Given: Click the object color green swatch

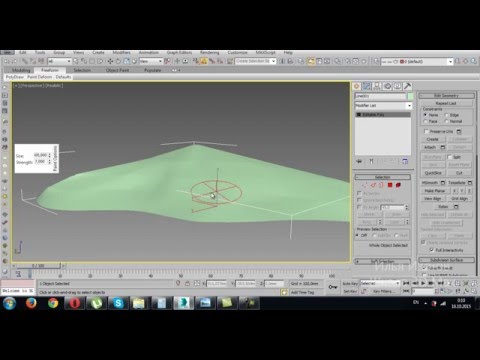Looking at the screenshot, I should [410, 96].
